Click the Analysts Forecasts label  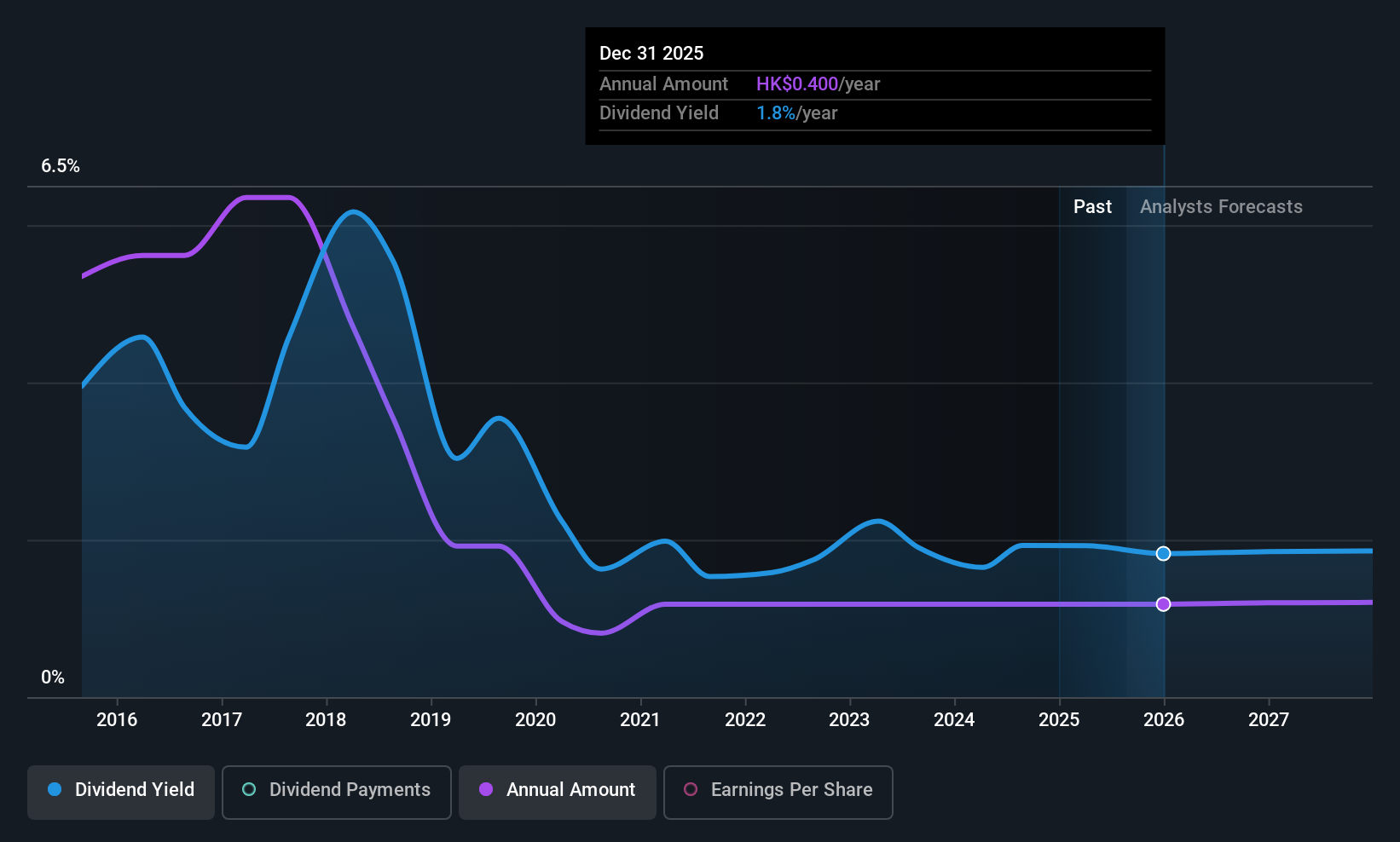(1221, 207)
